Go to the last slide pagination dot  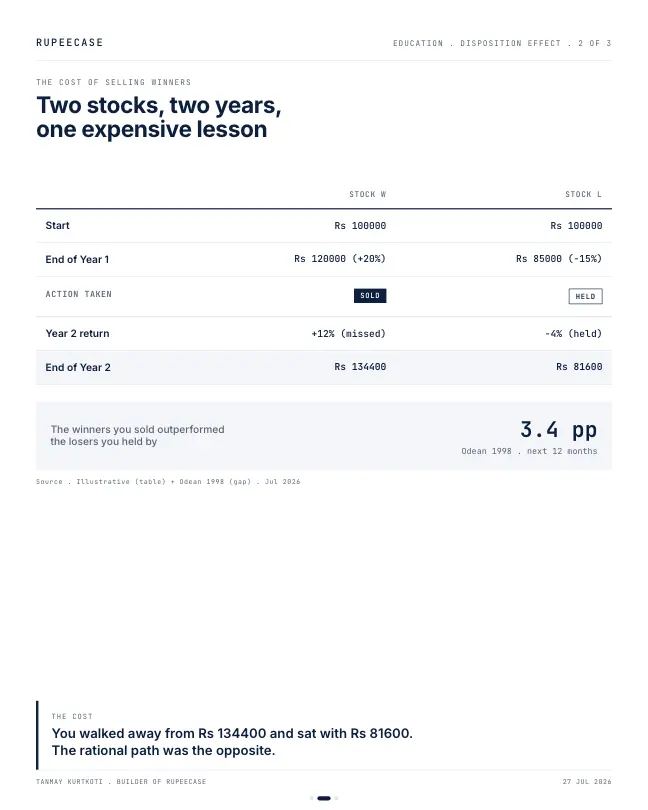(x=336, y=798)
